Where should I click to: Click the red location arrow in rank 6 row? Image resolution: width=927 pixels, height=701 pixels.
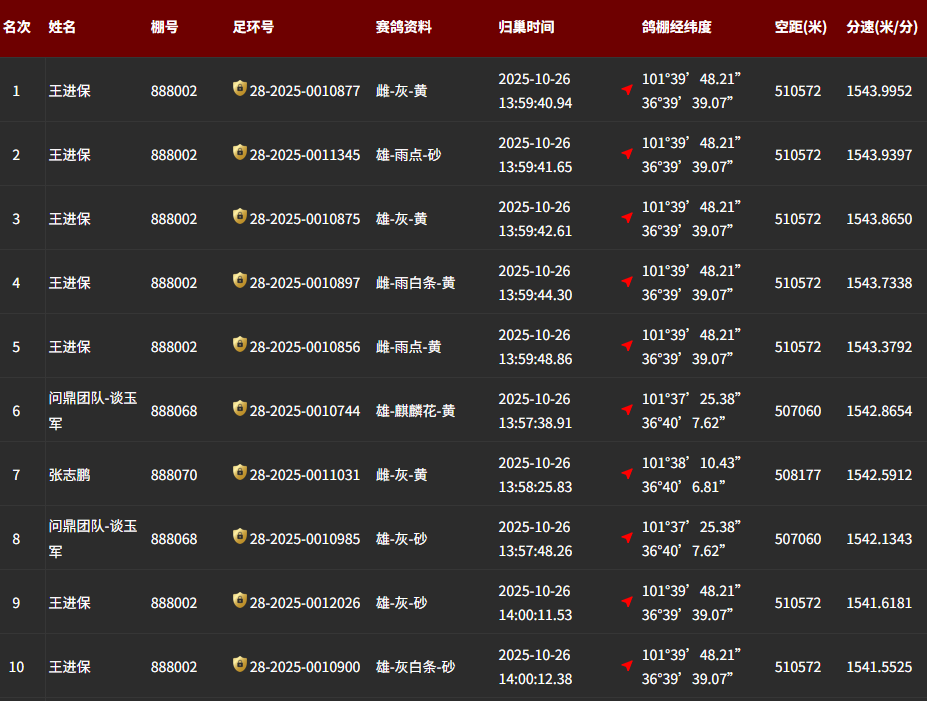[x=627, y=410]
